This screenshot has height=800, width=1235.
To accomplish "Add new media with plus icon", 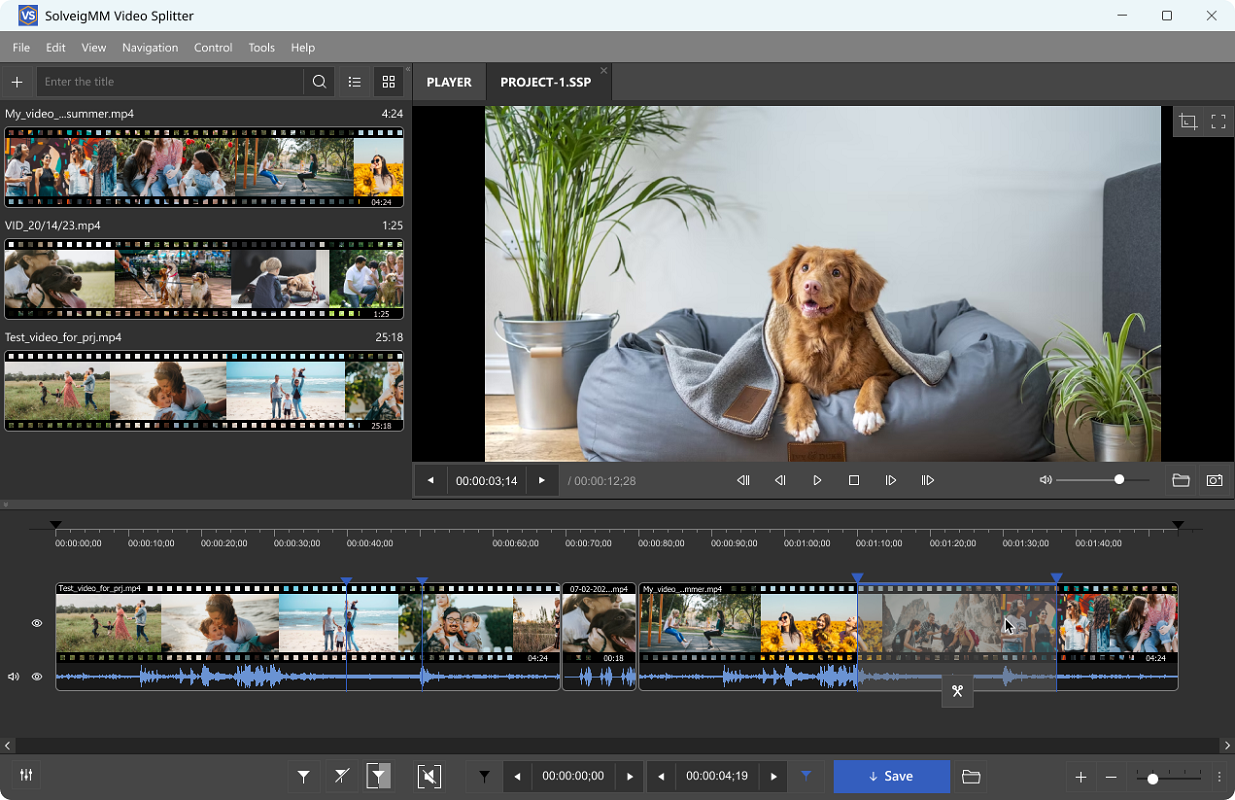I will (17, 82).
